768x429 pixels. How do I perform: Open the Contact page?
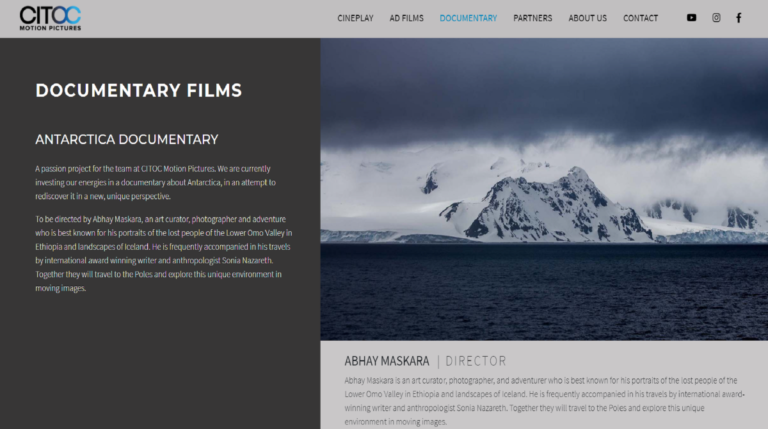tap(640, 18)
